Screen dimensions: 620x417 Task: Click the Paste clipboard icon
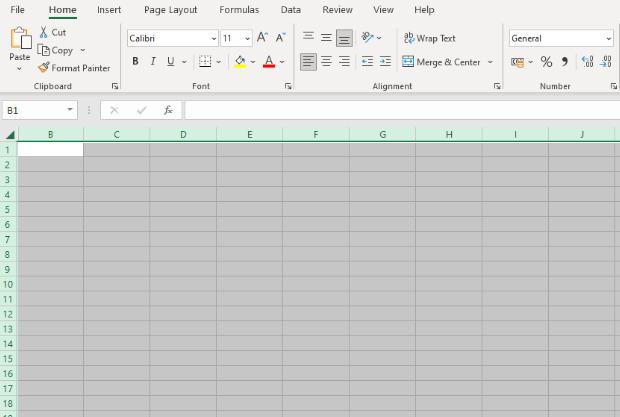tap(20, 38)
